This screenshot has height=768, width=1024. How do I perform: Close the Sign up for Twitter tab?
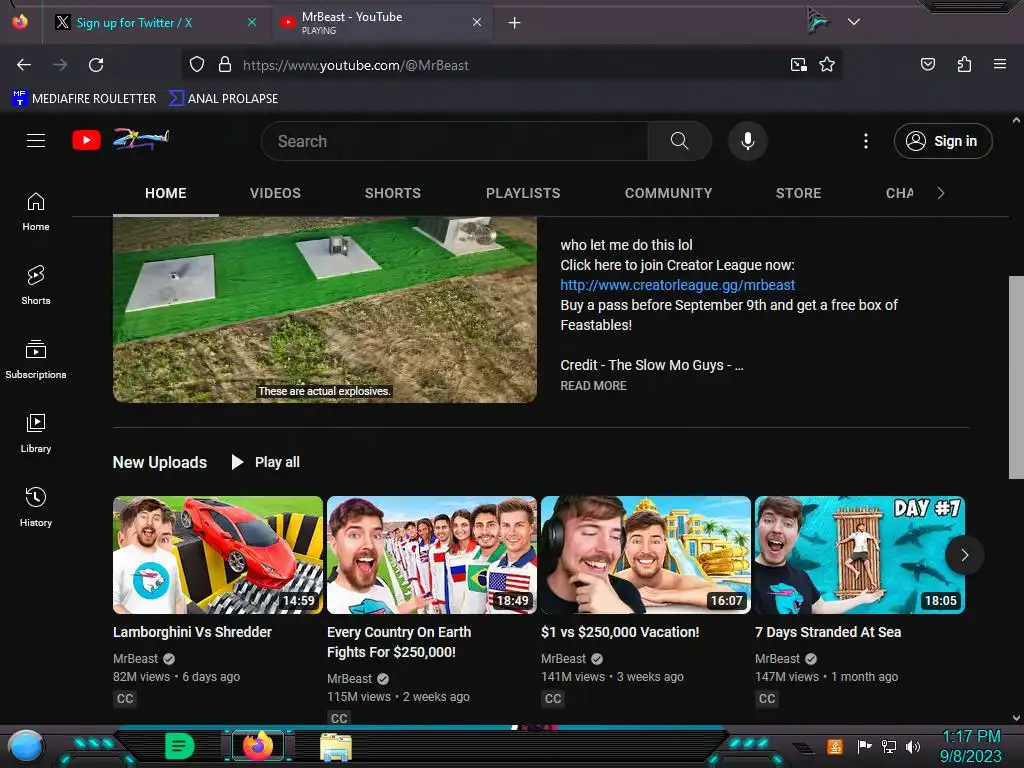pyautogui.click(x=252, y=22)
